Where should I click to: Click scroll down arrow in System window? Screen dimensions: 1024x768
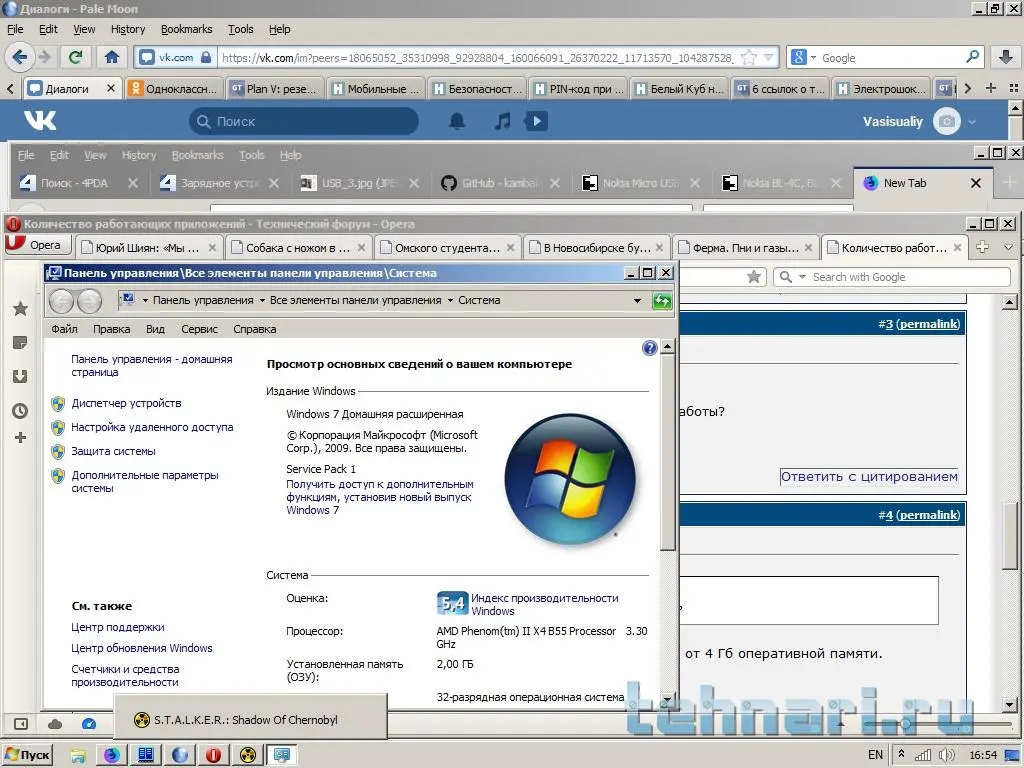667,700
